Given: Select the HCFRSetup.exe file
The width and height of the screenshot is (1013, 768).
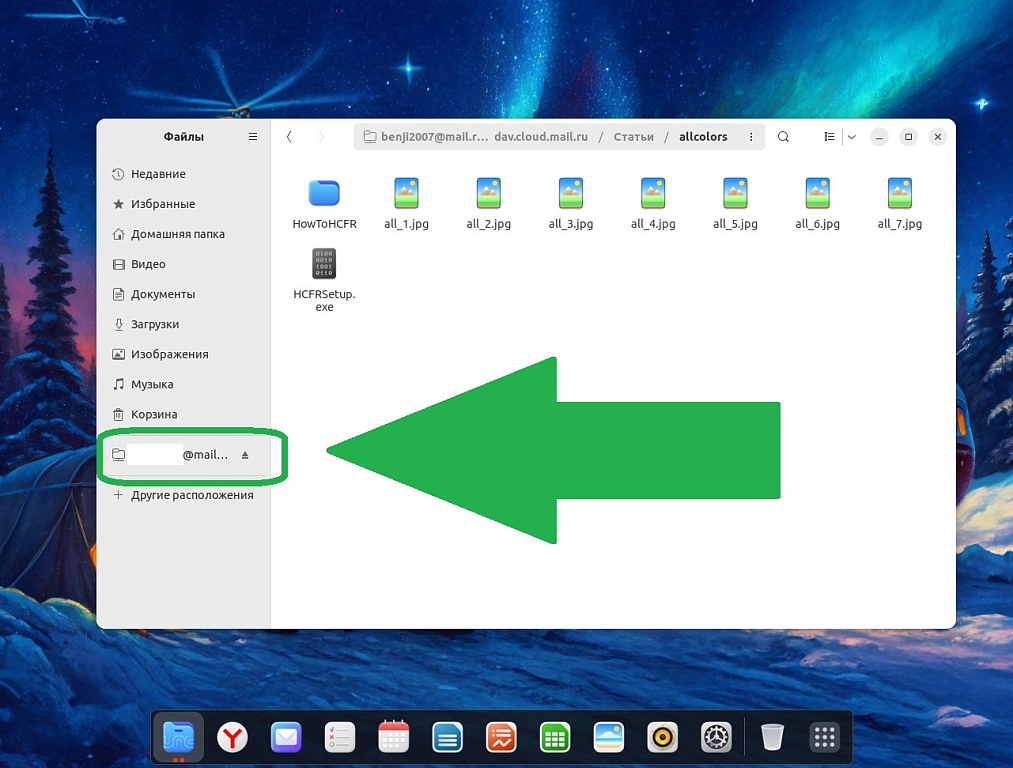Looking at the screenshot, I should click(x=324, y=265).
